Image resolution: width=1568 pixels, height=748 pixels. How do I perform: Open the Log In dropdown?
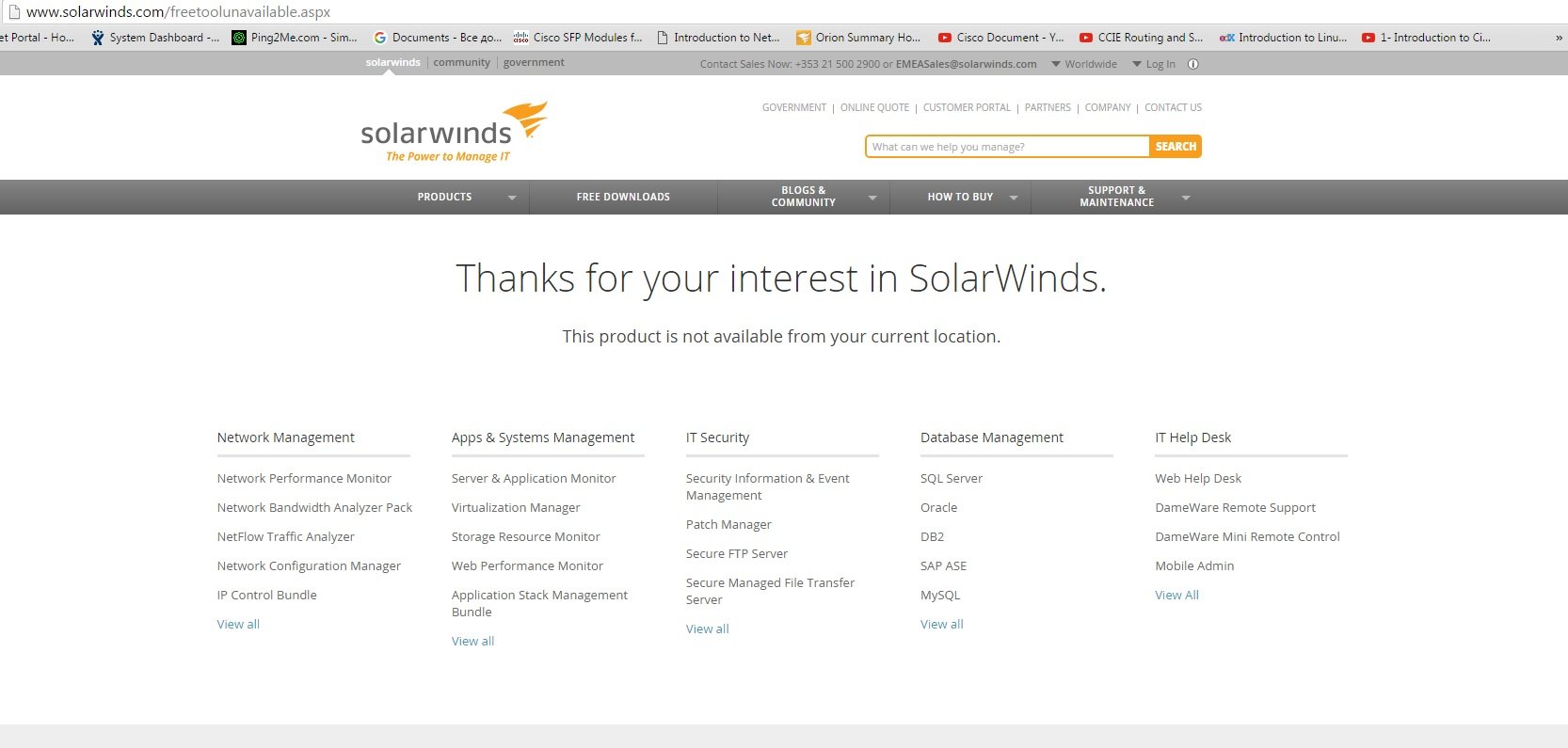click(x=1154, y=64)
